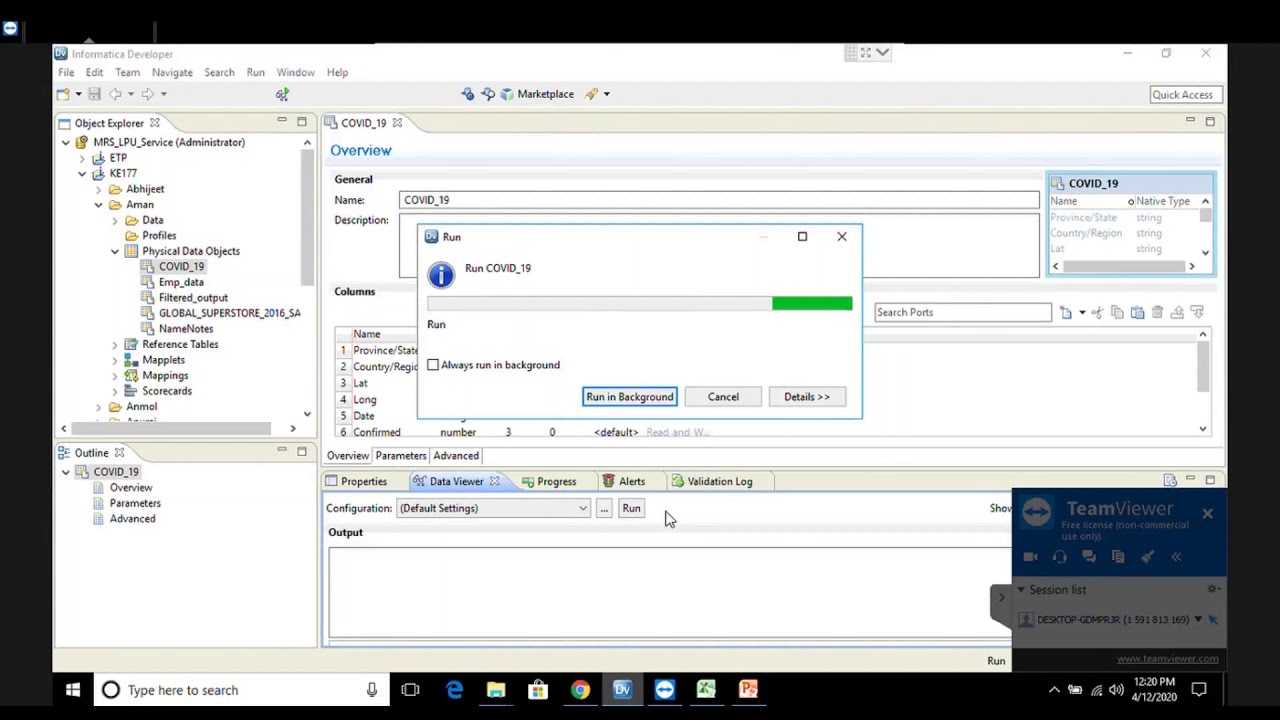1280x720 pixels.
Task: Open the Window menu
Action: click(x=295, y=72)
